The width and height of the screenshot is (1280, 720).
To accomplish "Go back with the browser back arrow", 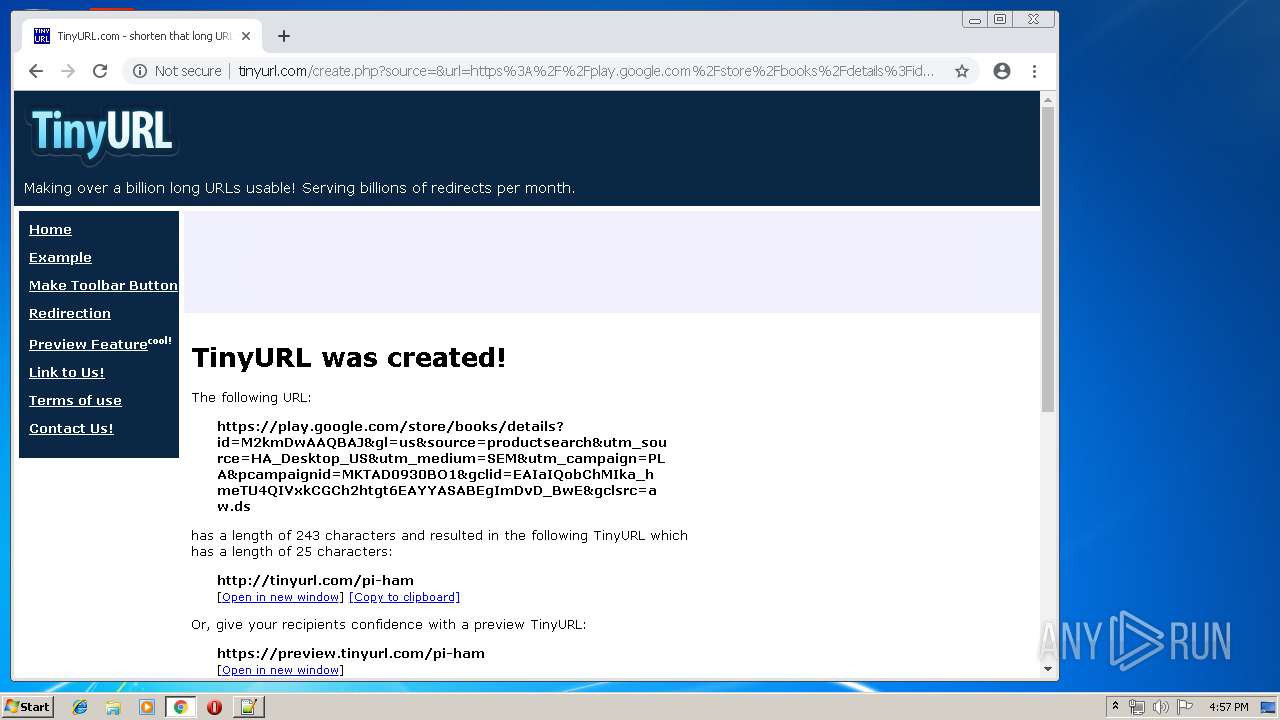I will pyautogui.click(x=36, y=71).
